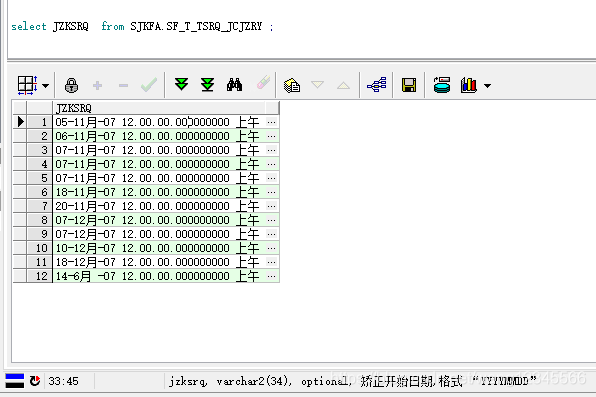Click row number 4 header
Viewport: 596px width, 397px height.
coord(40,164)
